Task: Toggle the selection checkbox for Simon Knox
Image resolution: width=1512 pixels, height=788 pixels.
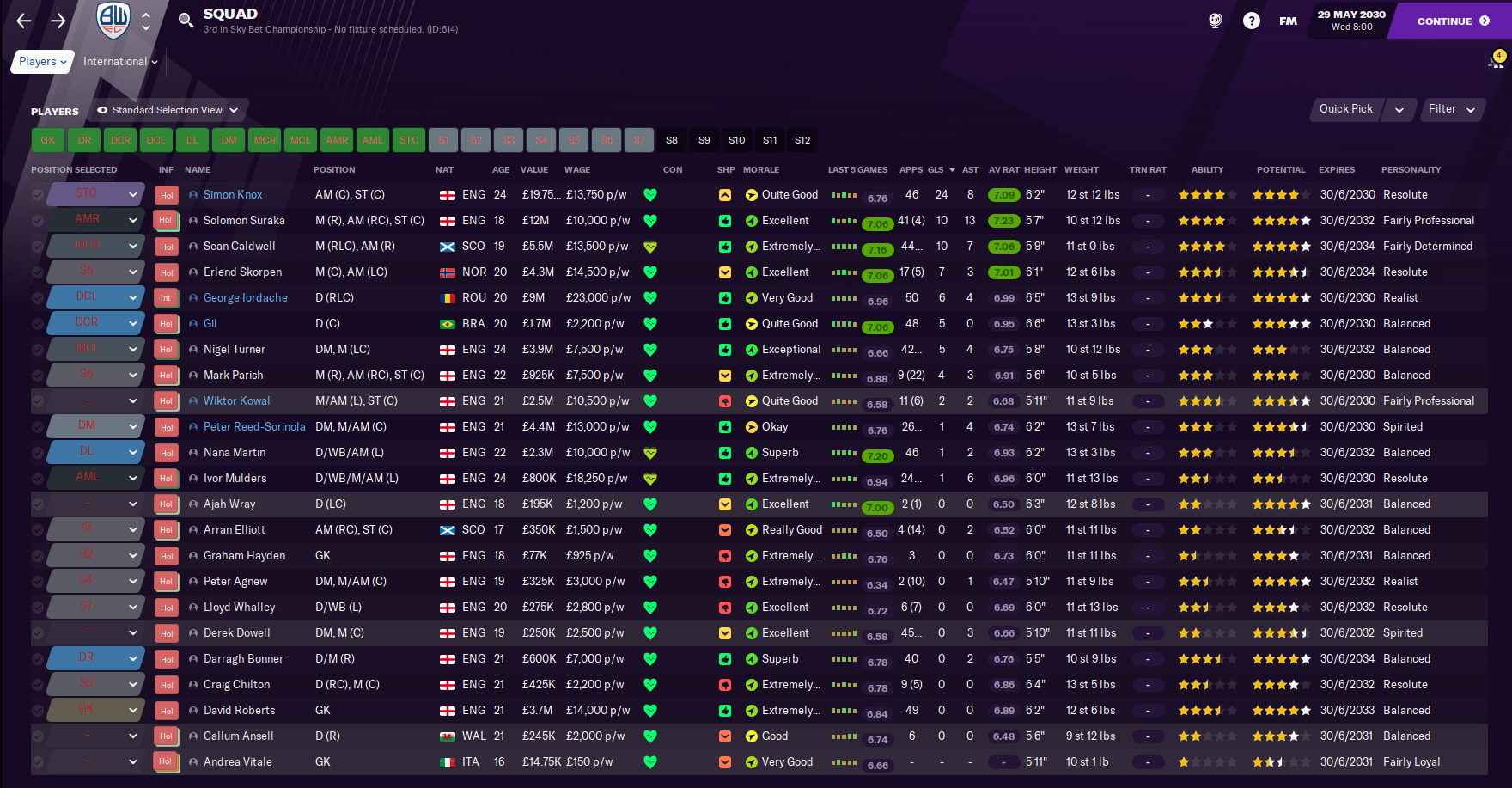Action: coord(38,195)
